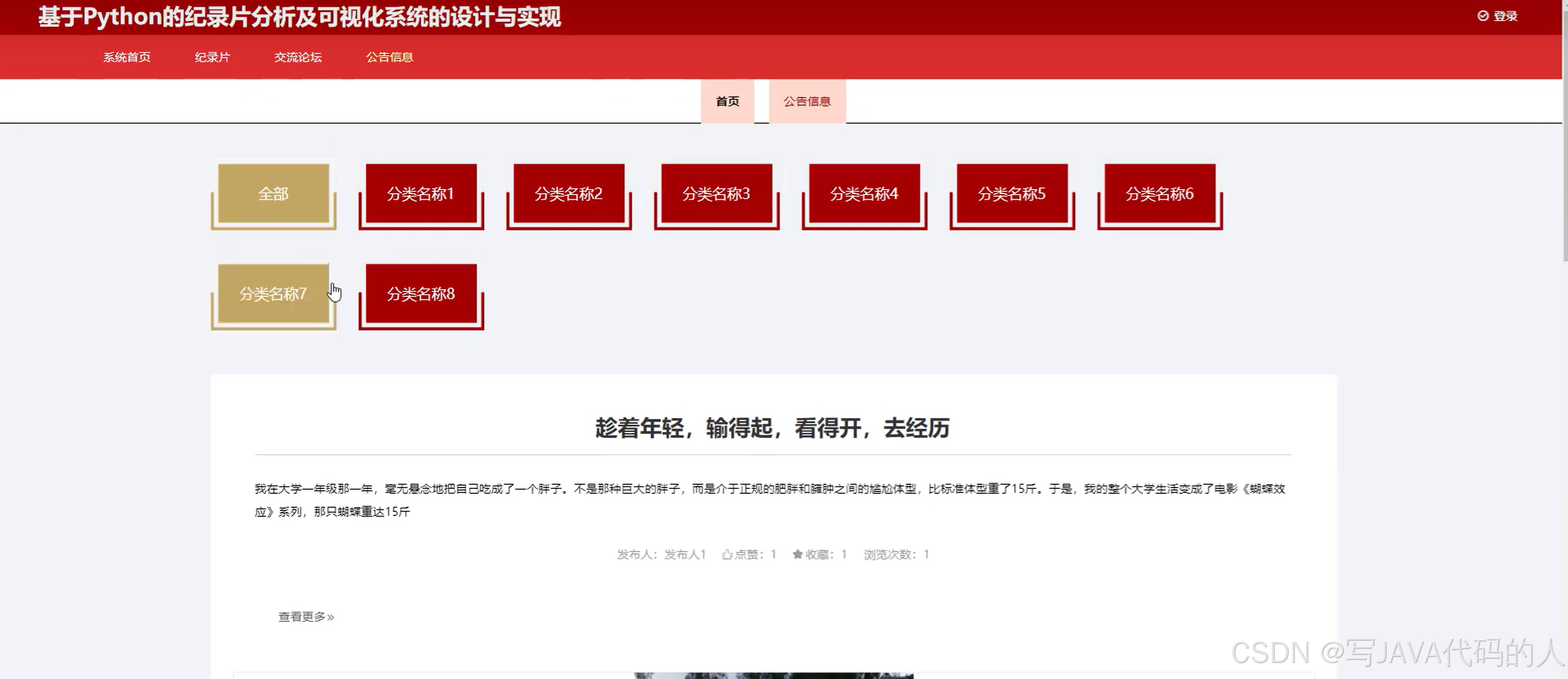
Task: Open 公告信息 in red navigation bar
Action: tap(390, 57)
